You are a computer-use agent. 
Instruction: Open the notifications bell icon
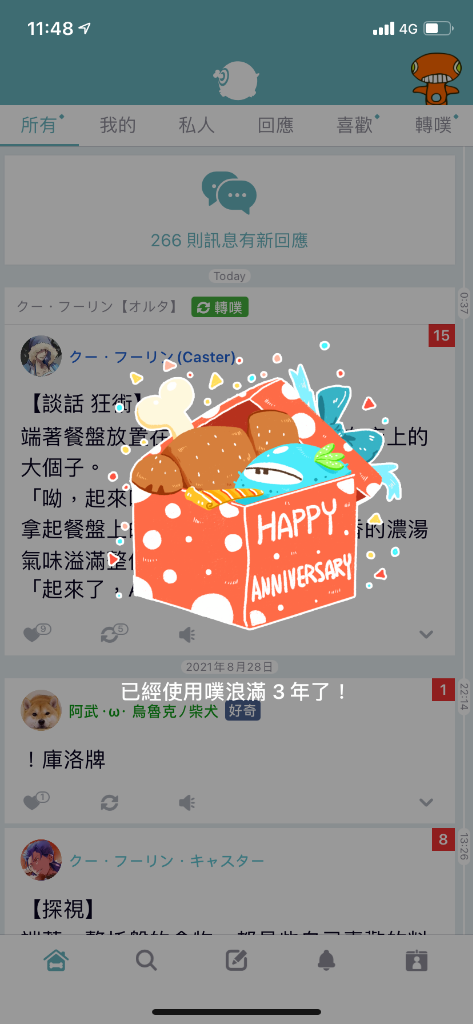point(326,960)
